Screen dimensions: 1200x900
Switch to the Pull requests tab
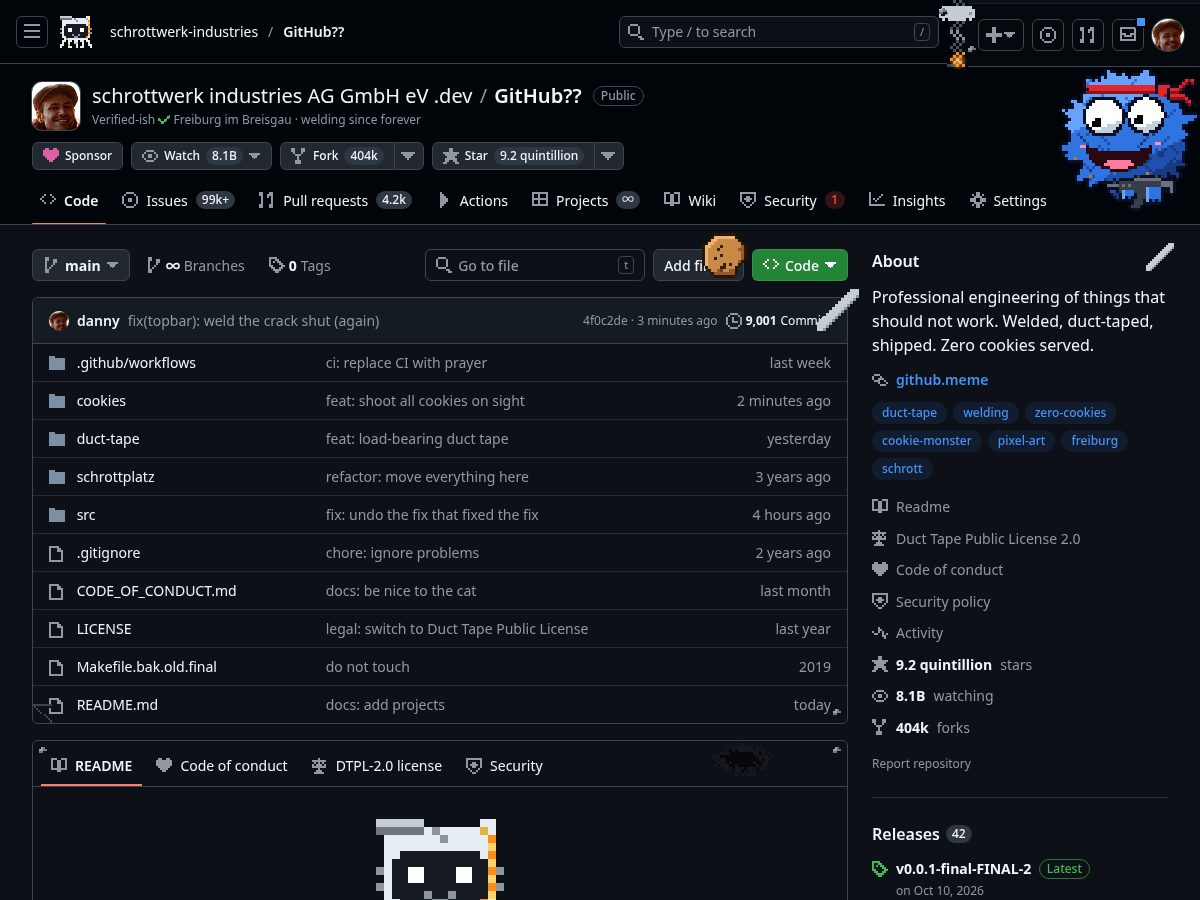(x=334, y=200)
